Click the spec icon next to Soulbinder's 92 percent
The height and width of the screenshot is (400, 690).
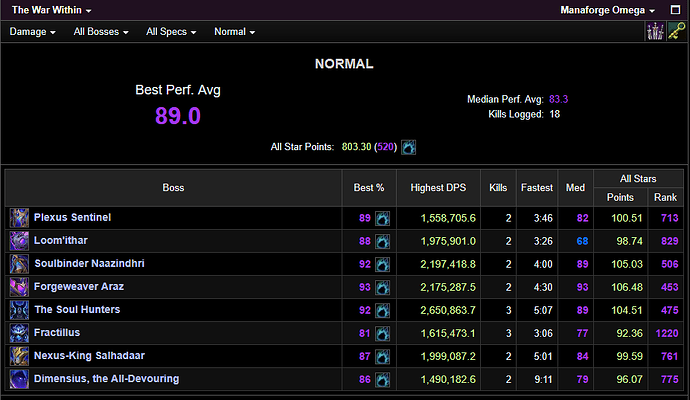(382, 264)
